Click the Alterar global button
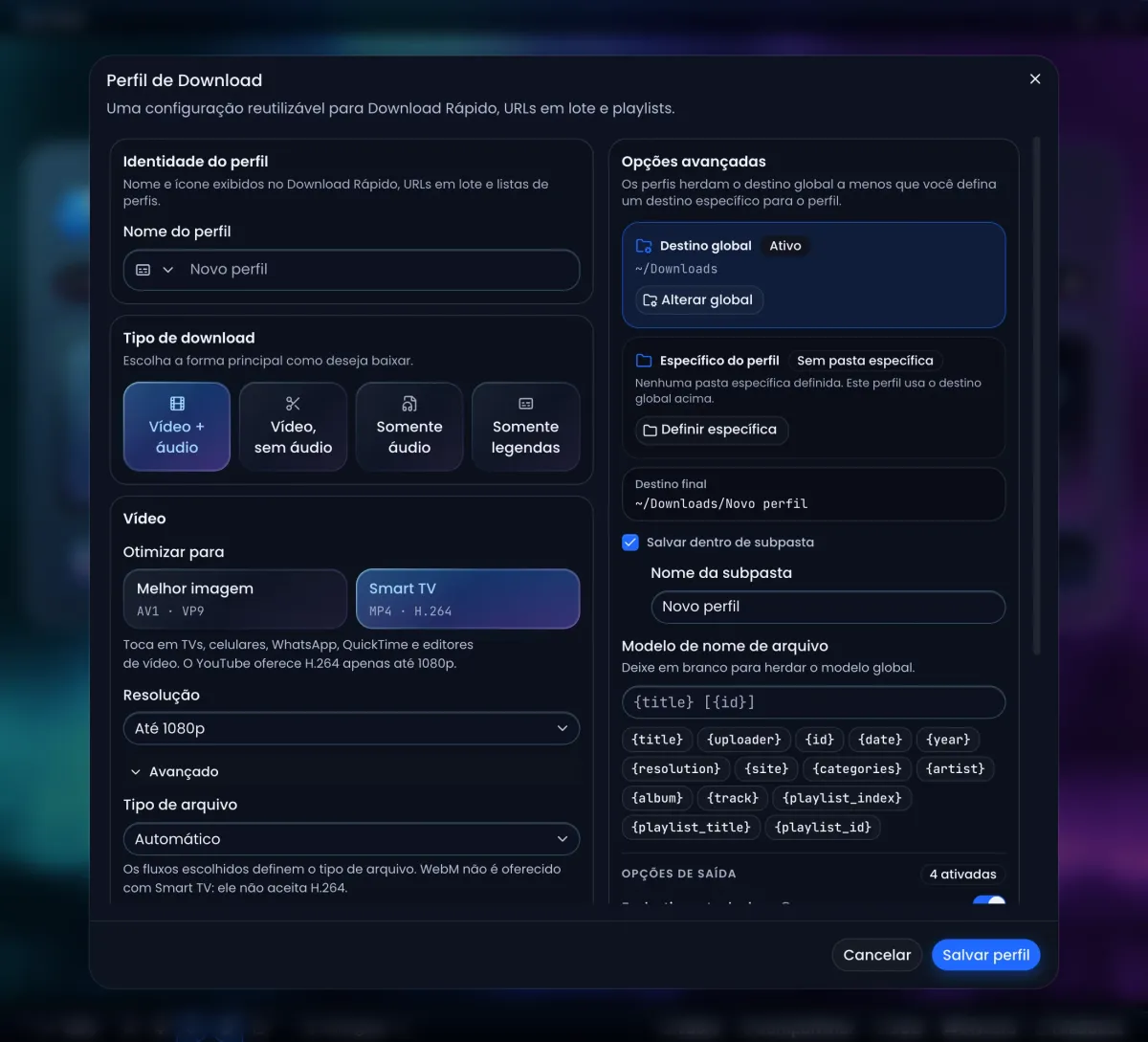The height and width of the screenshot is (1042, 1148). (698, 300)
